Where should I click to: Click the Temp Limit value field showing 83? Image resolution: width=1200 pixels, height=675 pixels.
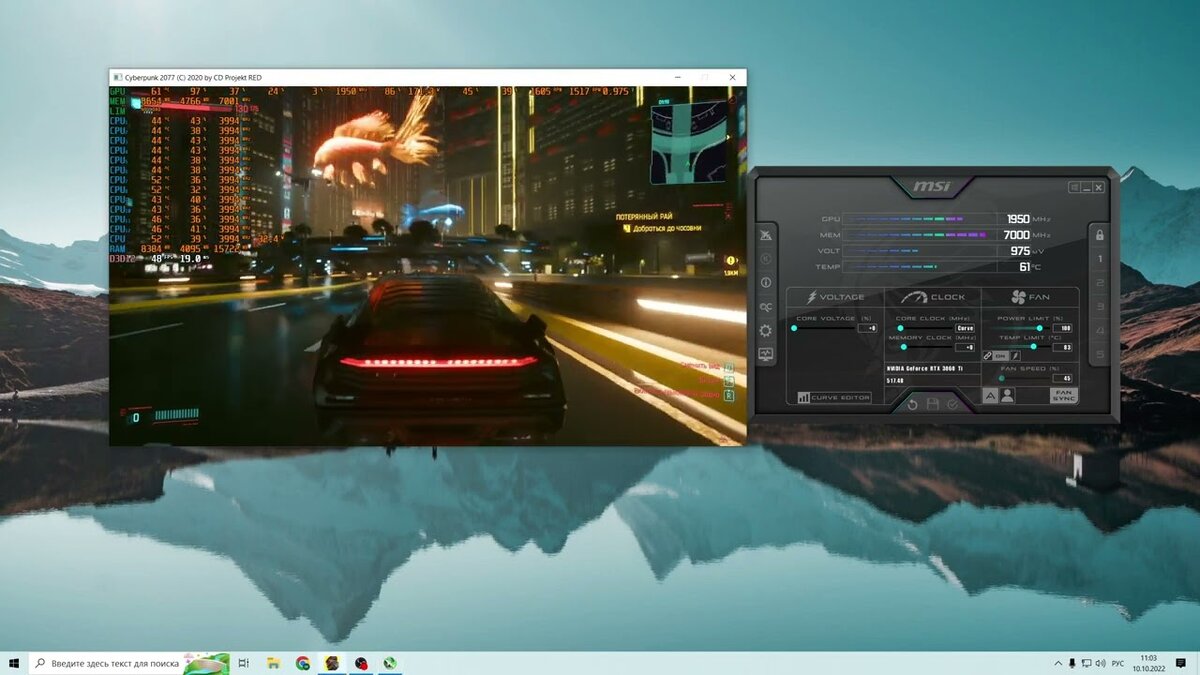pos(1062,347)
